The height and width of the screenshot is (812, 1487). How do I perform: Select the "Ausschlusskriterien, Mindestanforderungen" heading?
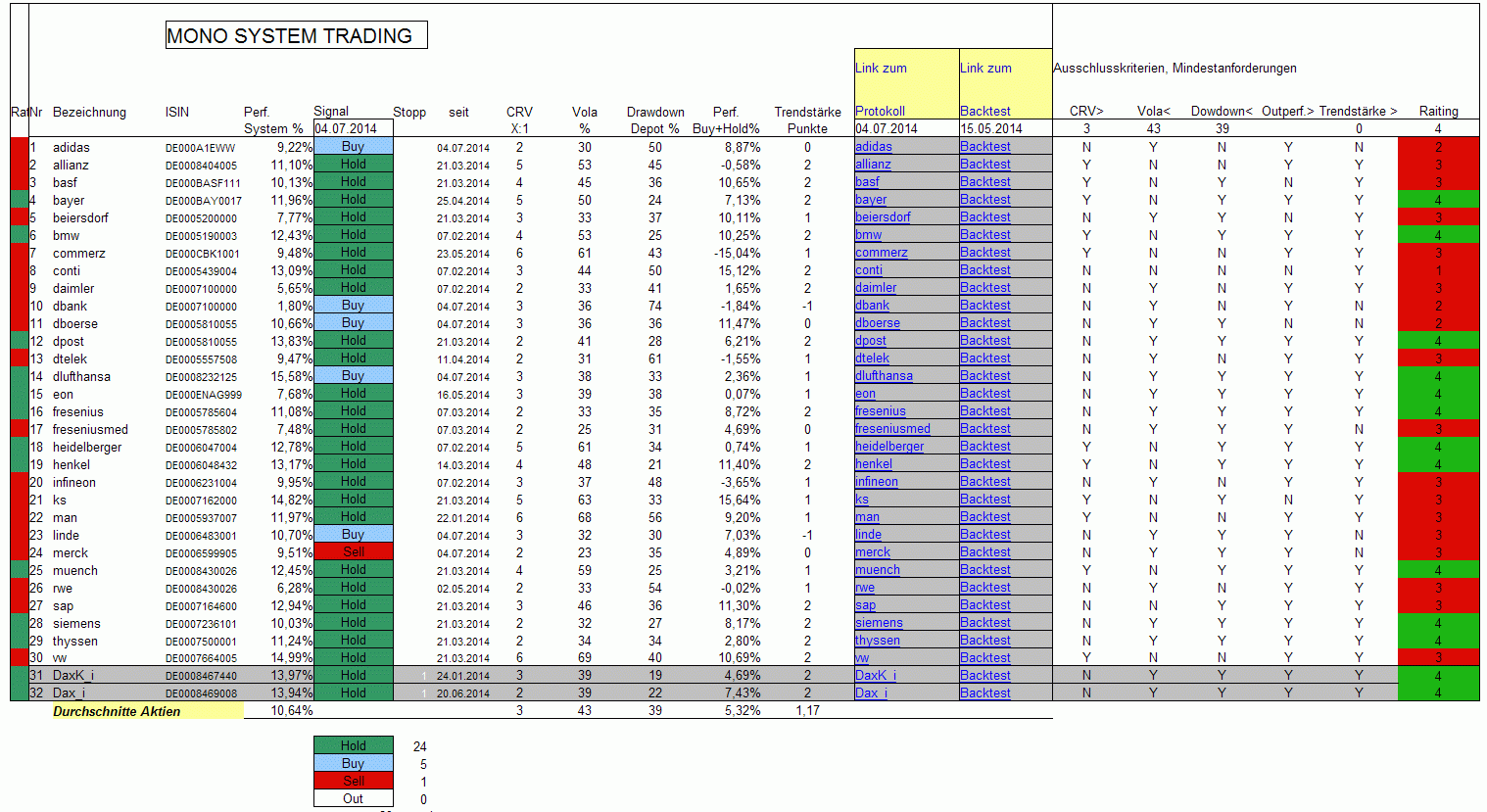(1175, 69)
